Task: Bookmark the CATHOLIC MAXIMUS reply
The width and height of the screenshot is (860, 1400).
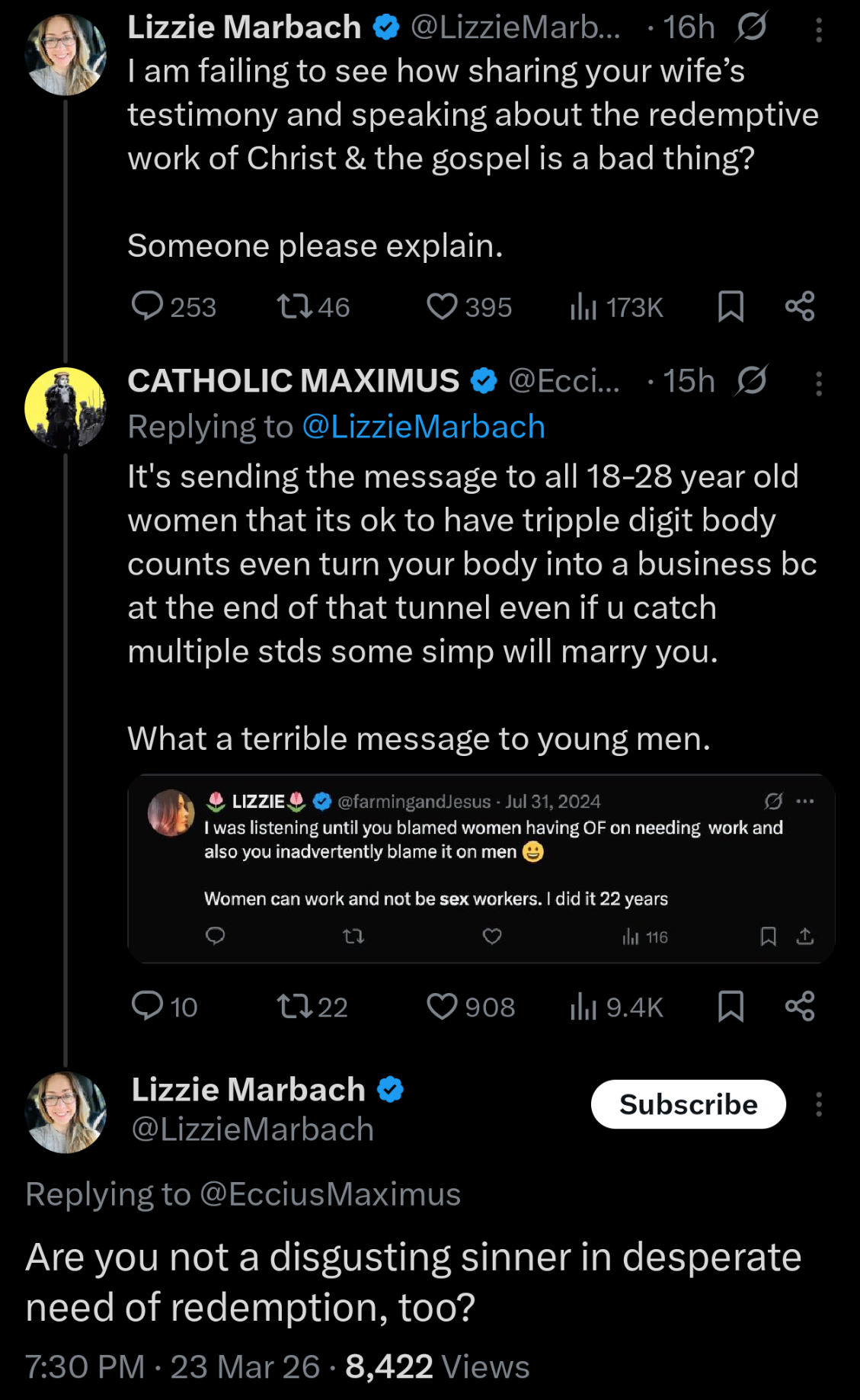Action: pyautogui.click(x=731, y=1006)
